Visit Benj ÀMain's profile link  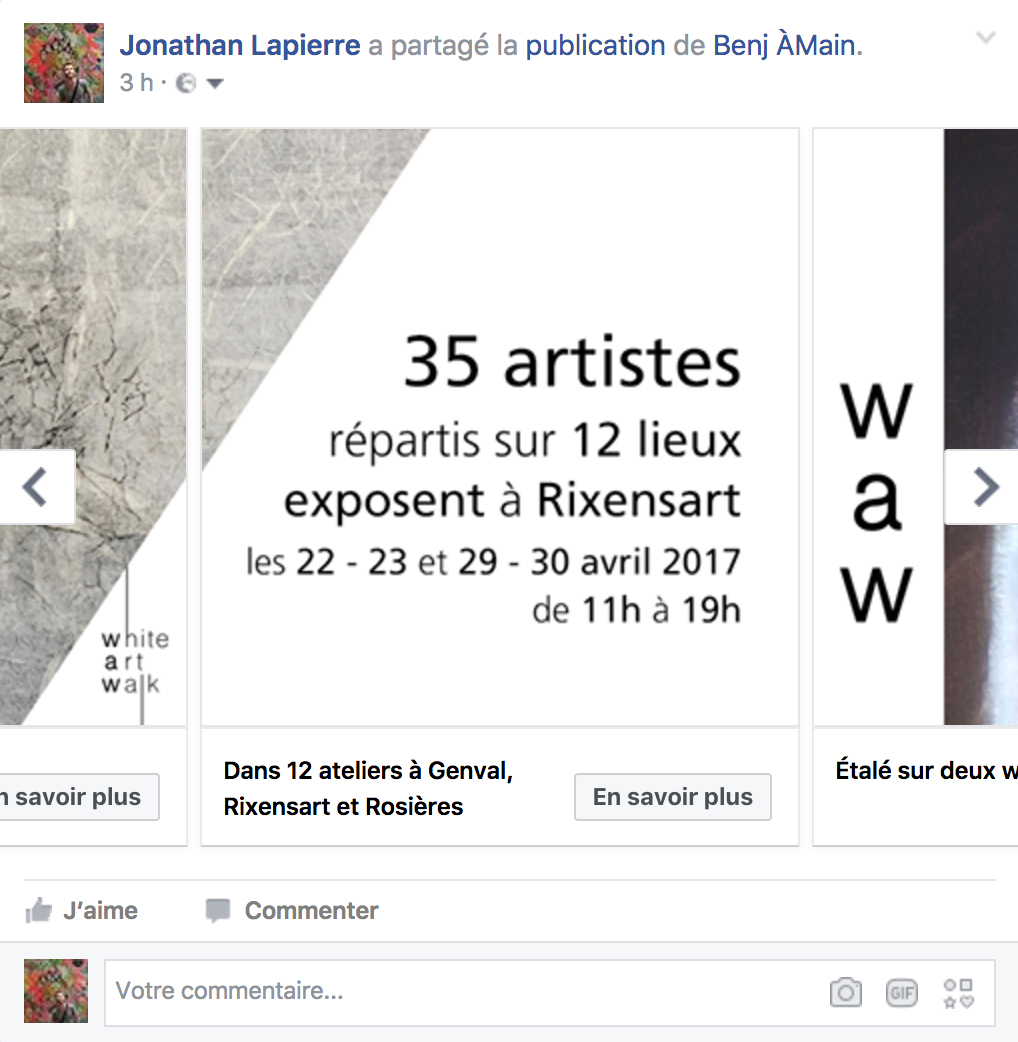coord(787,46)
